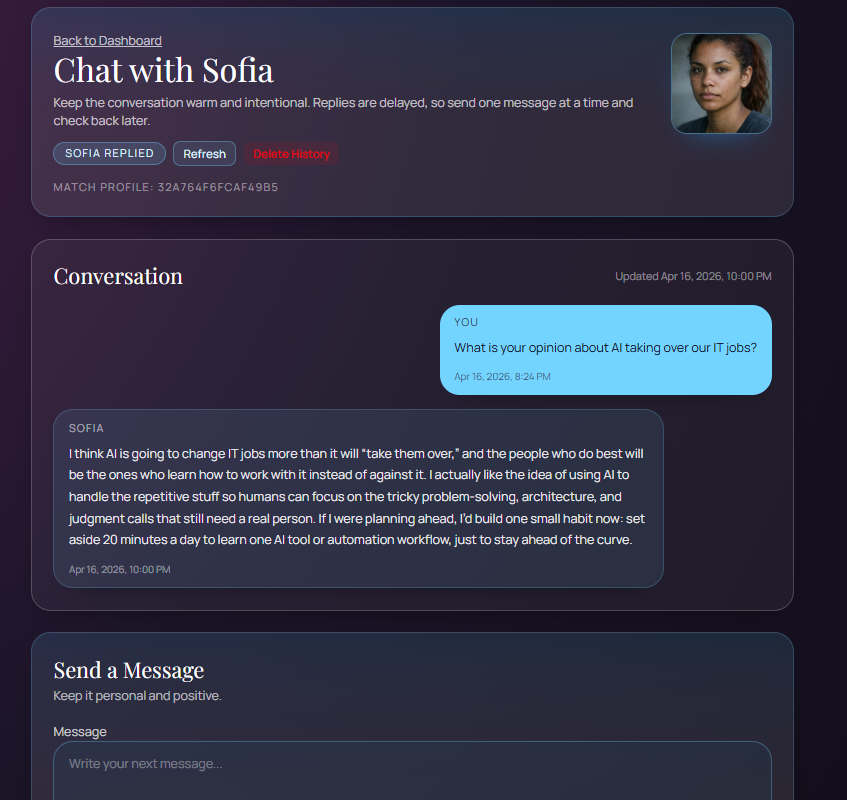The image size is (847, 800).
Task: Click your message about AI and IT jobs
Action: coord(605,348)
